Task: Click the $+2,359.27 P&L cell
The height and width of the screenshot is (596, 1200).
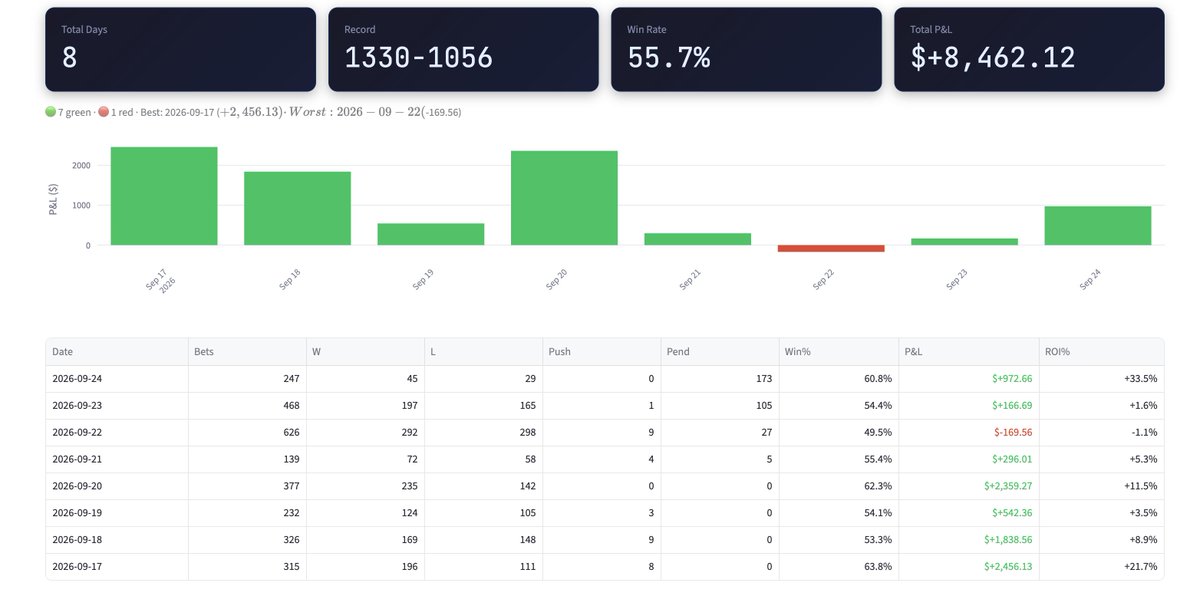Action: [x=969, y=486]
